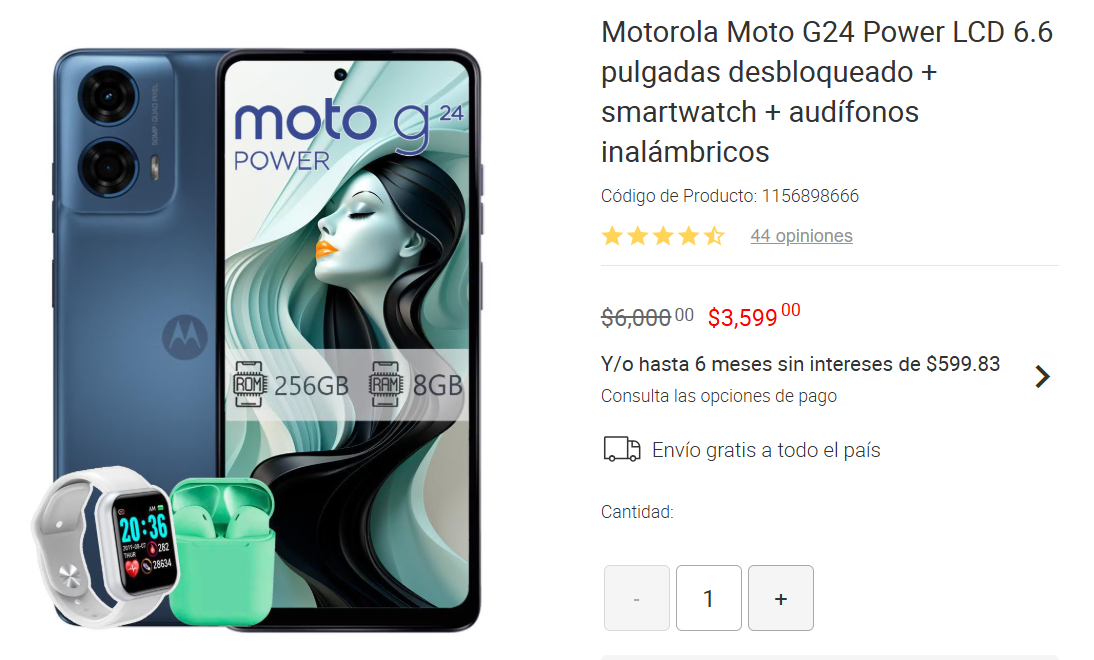Click Envío gratis a todo el país
1094x660 pixels.
pyautogui.click(x=766, y=450)
